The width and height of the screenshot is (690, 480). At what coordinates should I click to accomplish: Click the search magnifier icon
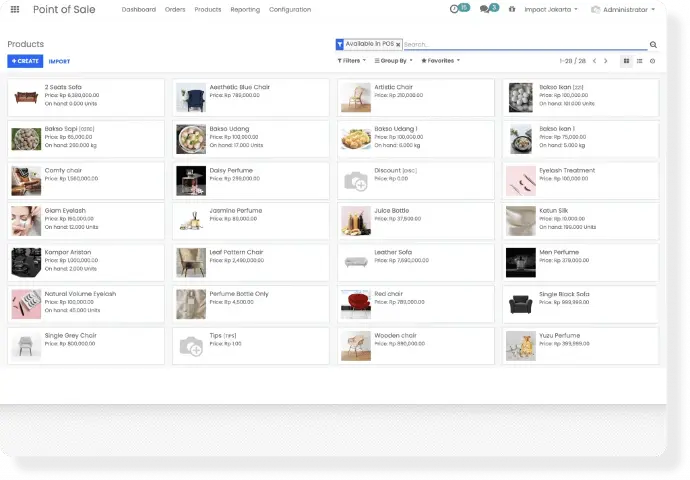click(653, 44)
